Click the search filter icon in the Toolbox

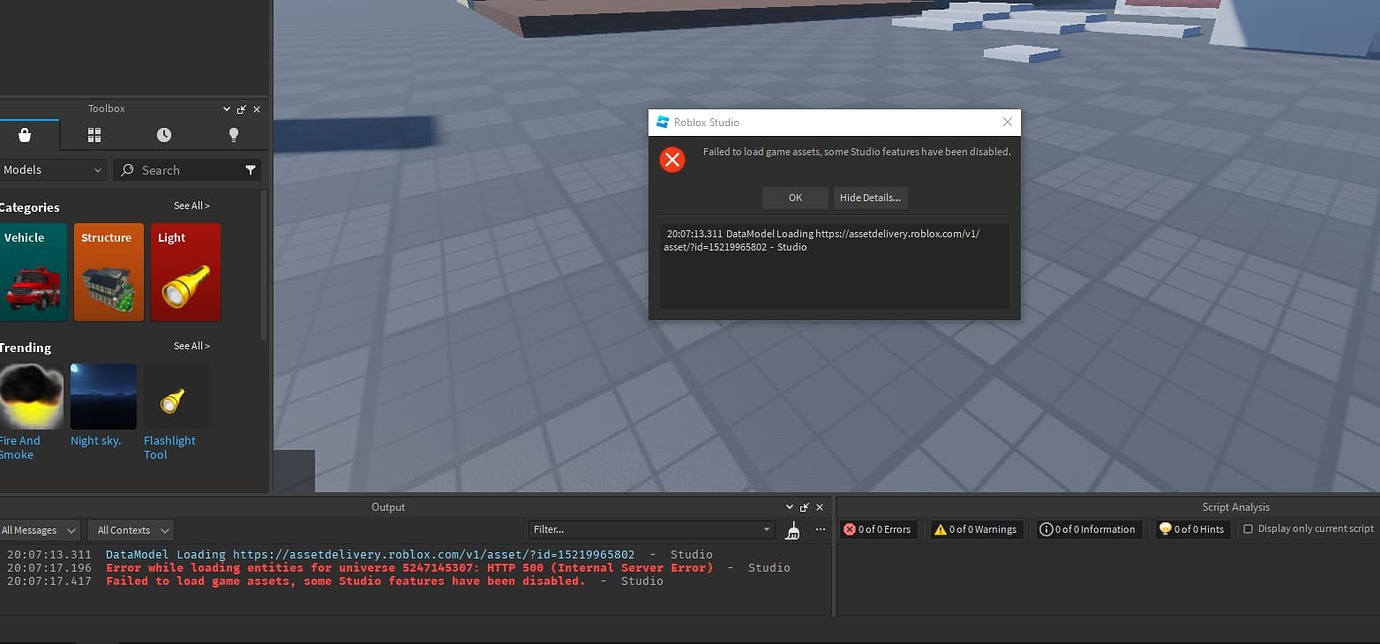point(250,170)
